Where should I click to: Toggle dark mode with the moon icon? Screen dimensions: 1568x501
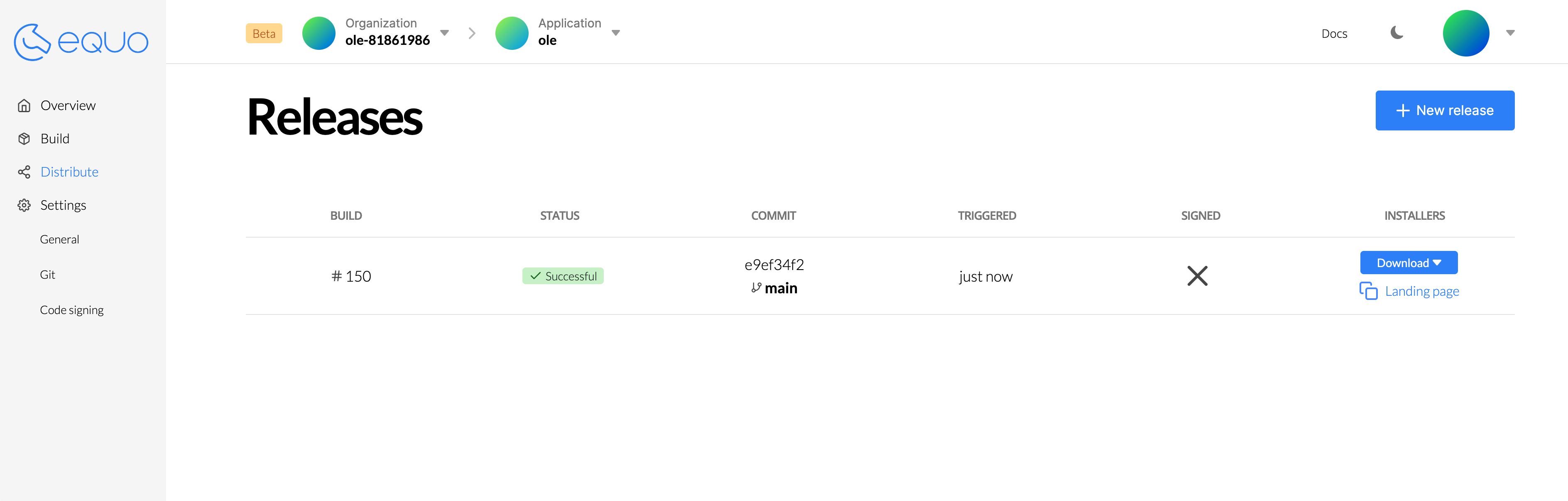(1397, 33)
